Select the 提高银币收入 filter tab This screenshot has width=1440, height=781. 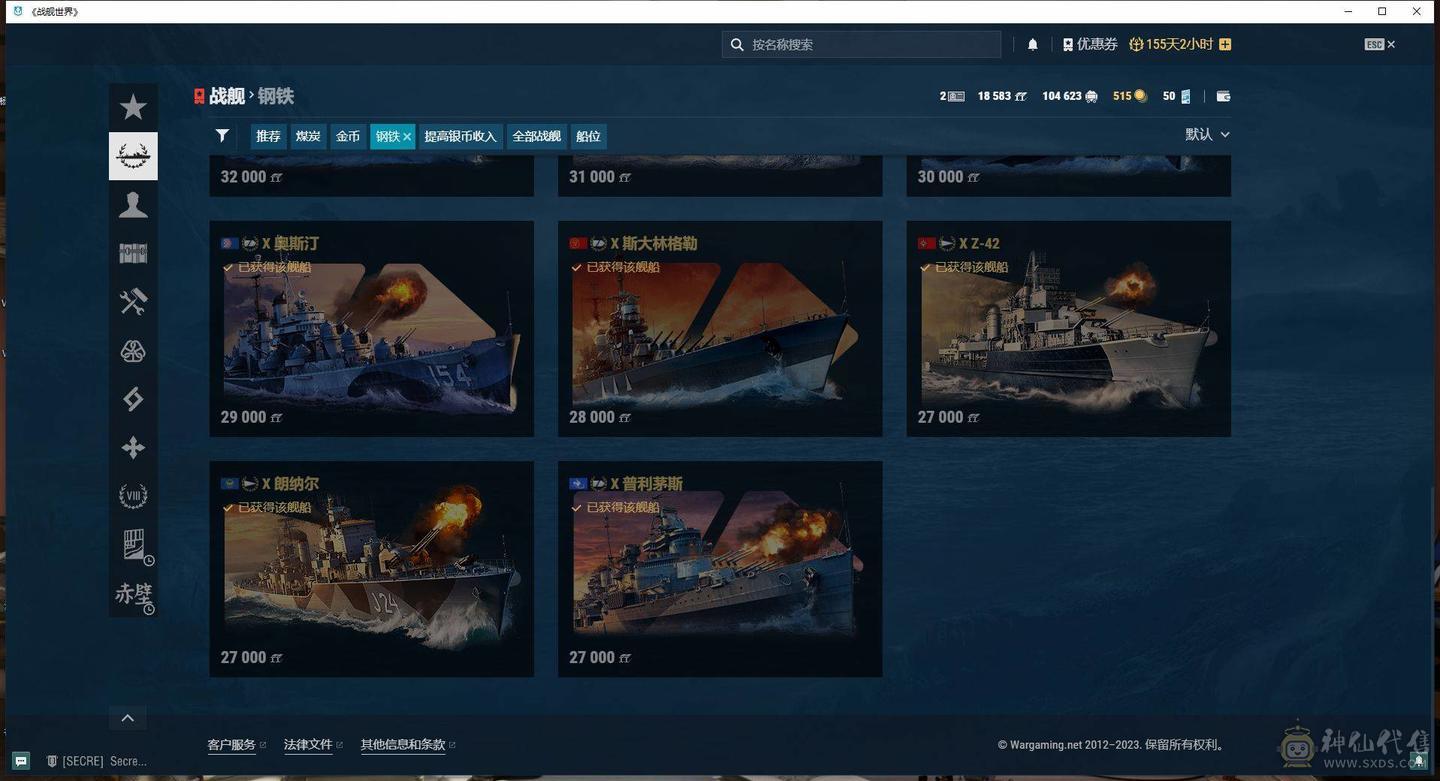[x=460, y=136]
